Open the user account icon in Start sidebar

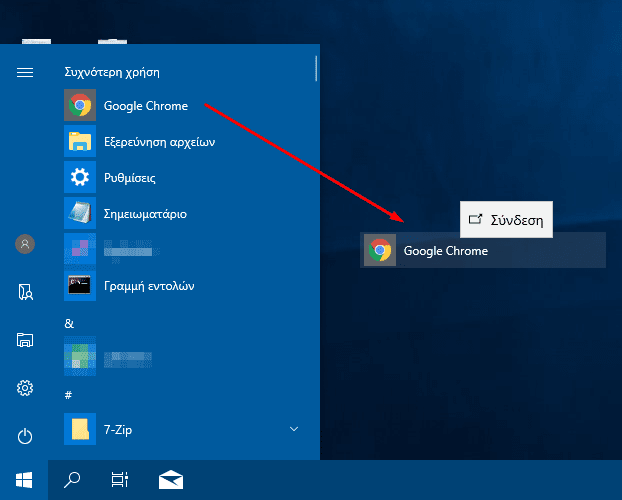click(25, 244)
